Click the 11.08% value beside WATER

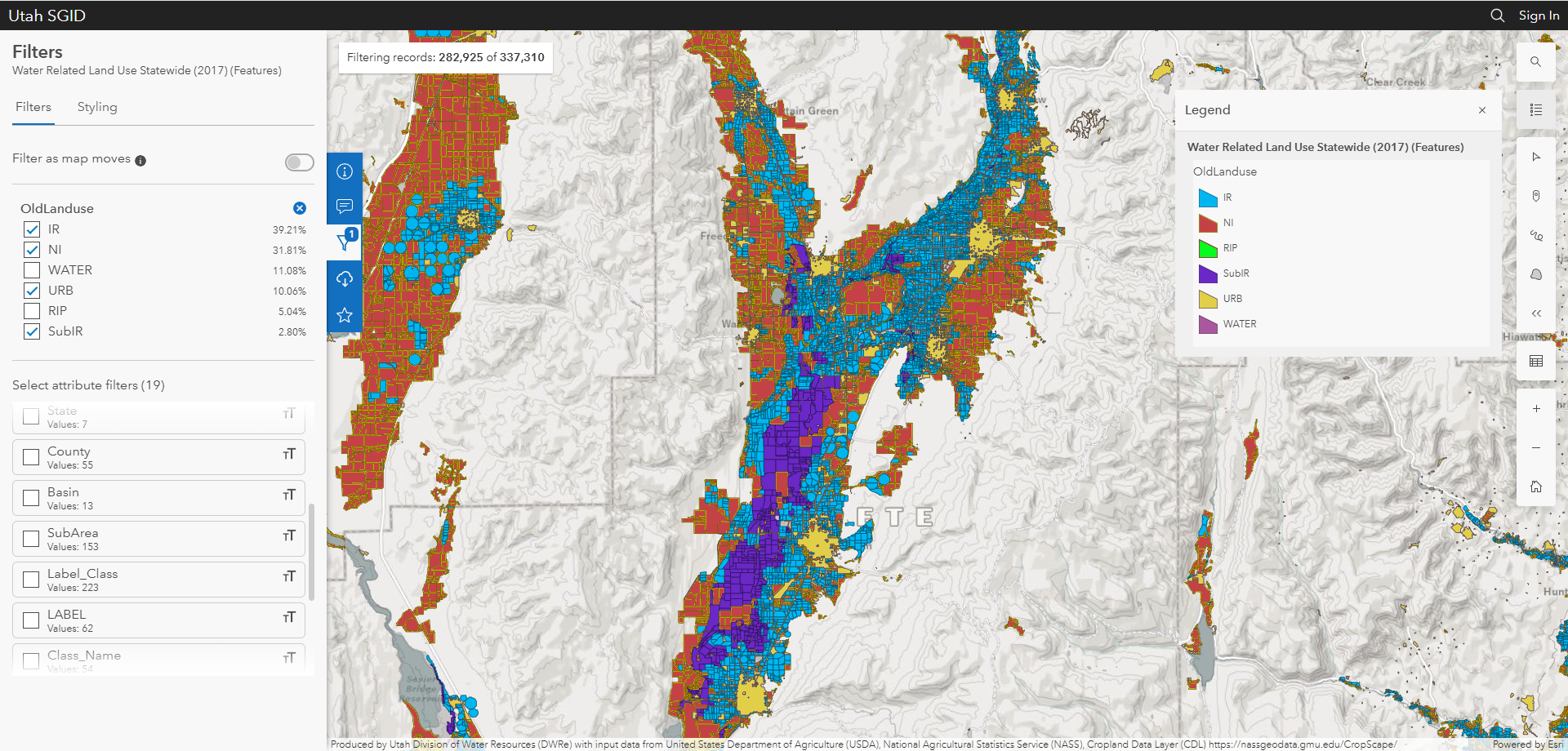coord(289,271)
